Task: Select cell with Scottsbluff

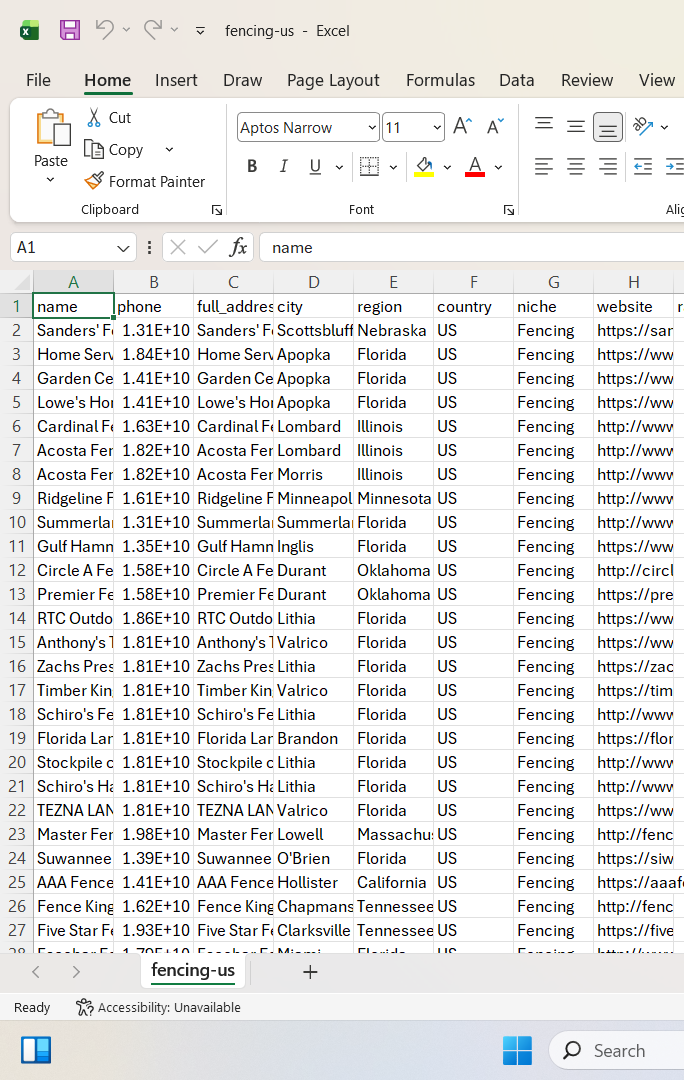Action: (313, 331)
